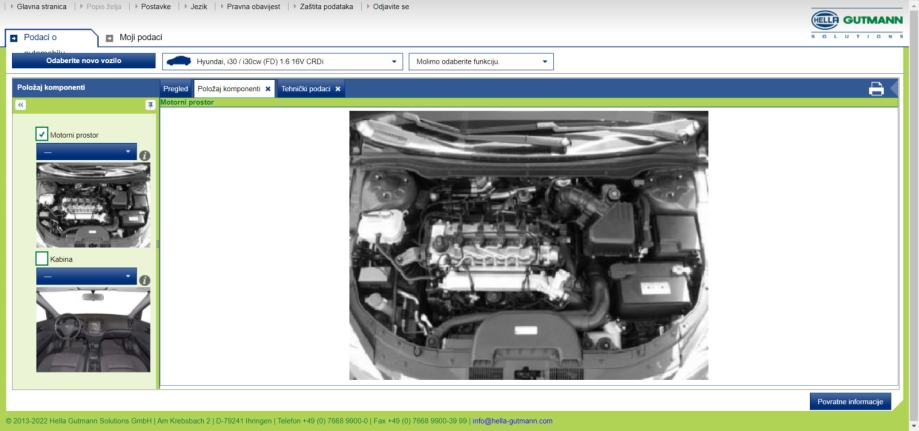
Task: Collapse the side panel with double-arrow icon
Action: (x=21, y=104)
